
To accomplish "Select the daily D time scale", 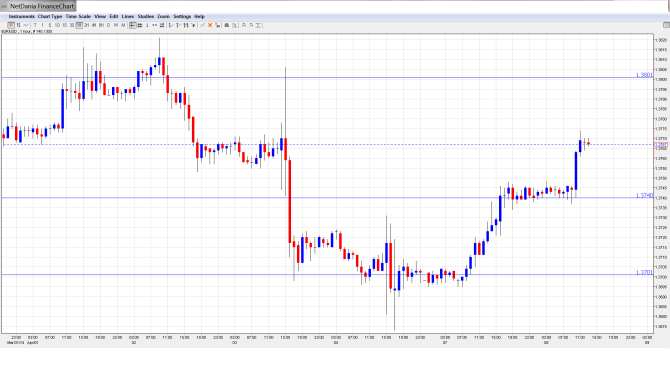I will (x=109, y=25).
